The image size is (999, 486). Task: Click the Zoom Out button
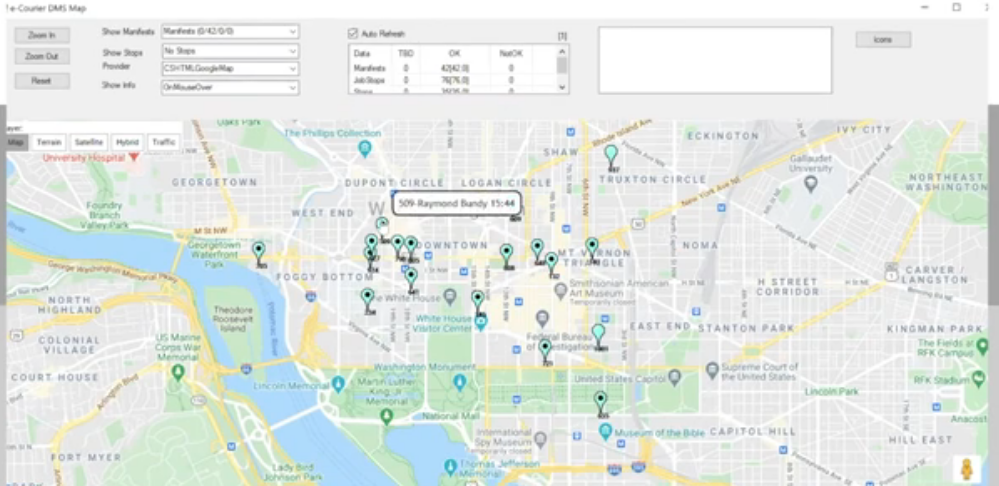click(x=42, y=57)
